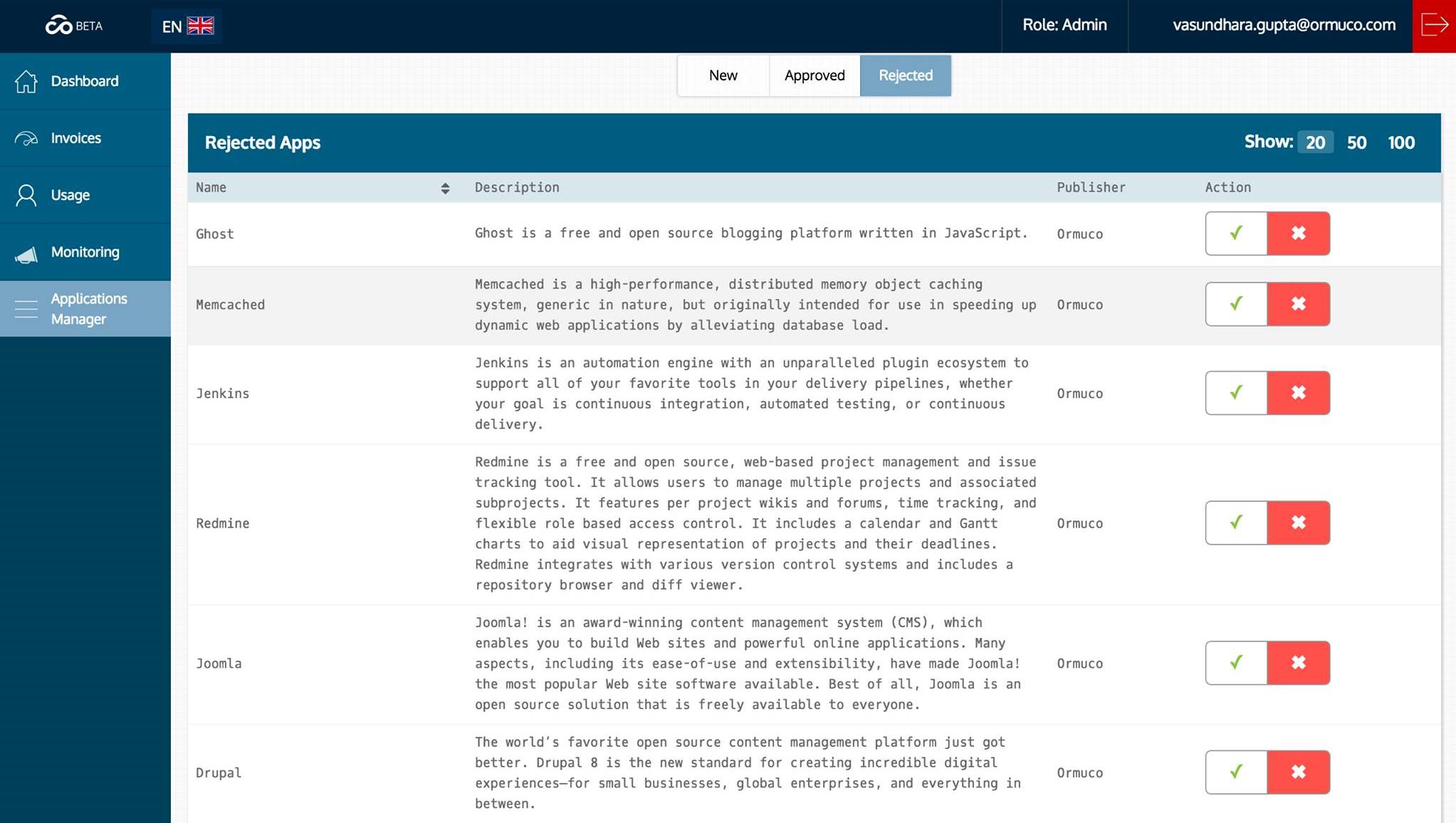
Task: Click the Invoices gauge icon
Action: click(26, 138)
